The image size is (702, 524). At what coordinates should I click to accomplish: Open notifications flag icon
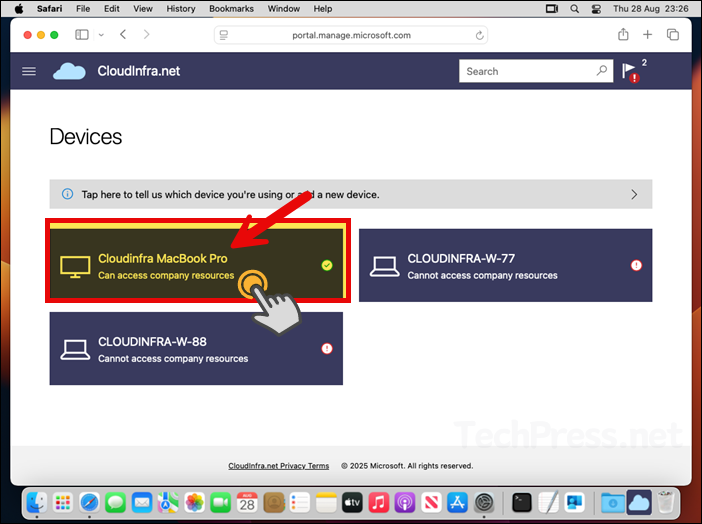pyautogui.click(x=629, y=72)
